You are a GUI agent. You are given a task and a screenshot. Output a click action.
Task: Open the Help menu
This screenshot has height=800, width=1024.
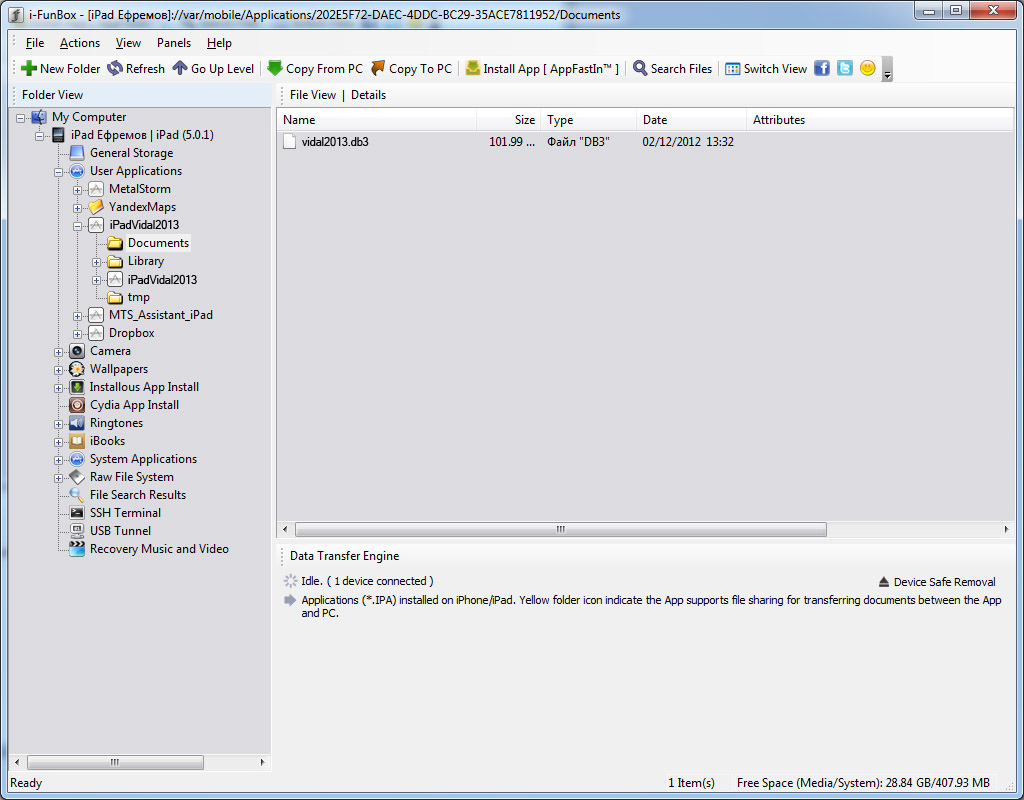click(219, 43)
